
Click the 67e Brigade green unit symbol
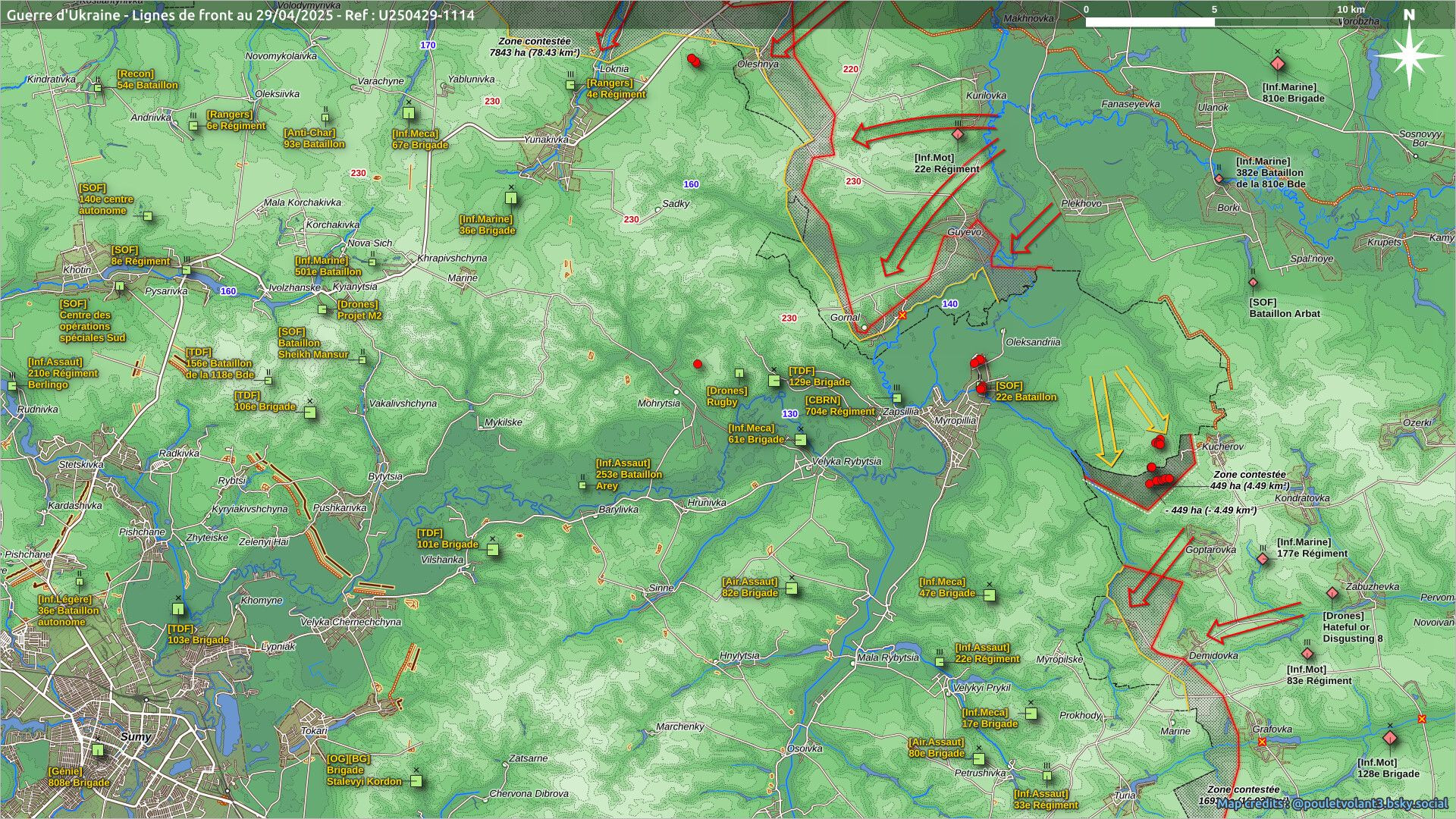pos(409,114)
